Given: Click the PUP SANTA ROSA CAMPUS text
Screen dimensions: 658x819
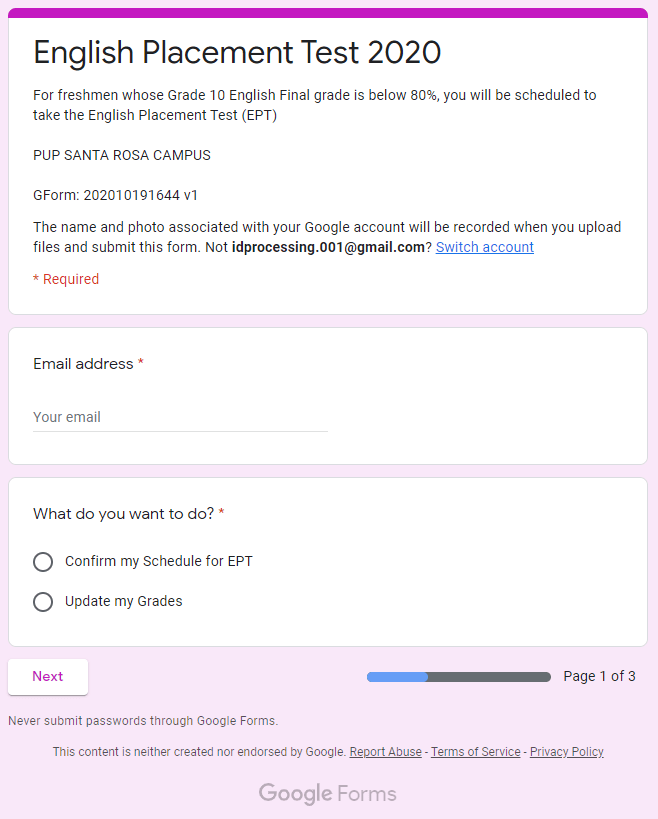Looking at the screenshot, I should 122,155.
